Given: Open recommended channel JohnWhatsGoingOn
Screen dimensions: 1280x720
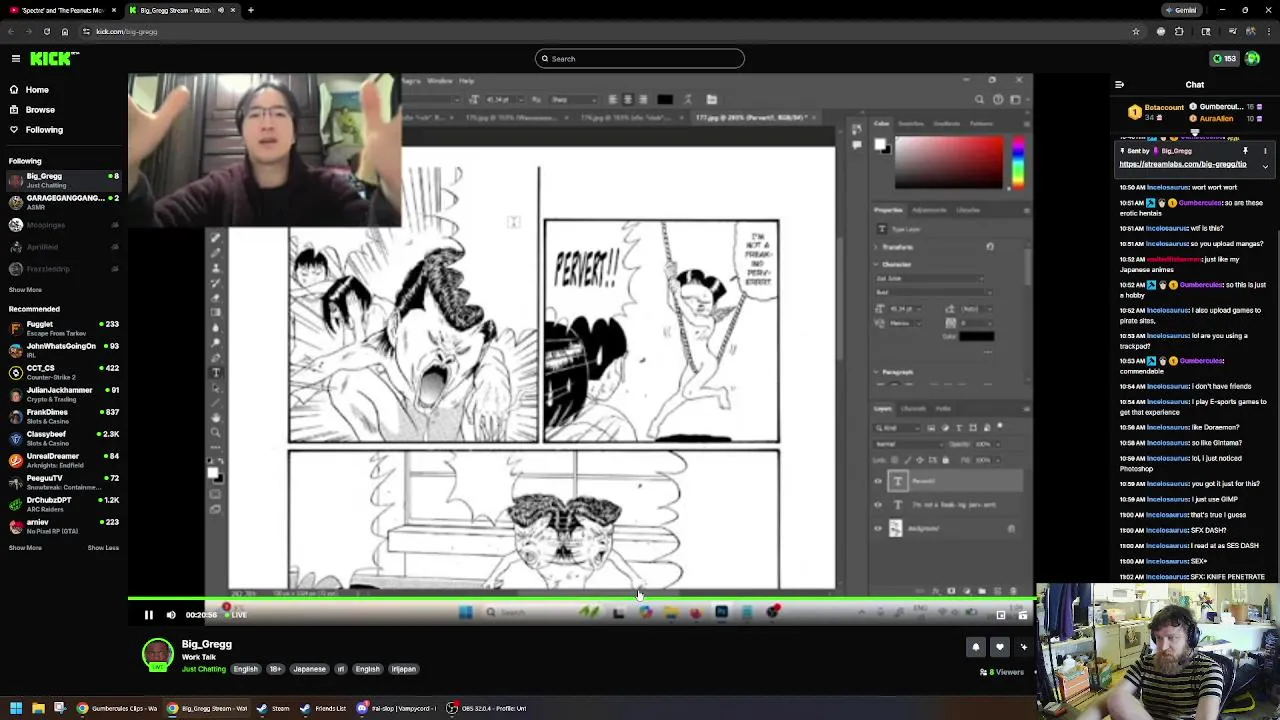Looking at the screenshot, I should click(62, 350).
